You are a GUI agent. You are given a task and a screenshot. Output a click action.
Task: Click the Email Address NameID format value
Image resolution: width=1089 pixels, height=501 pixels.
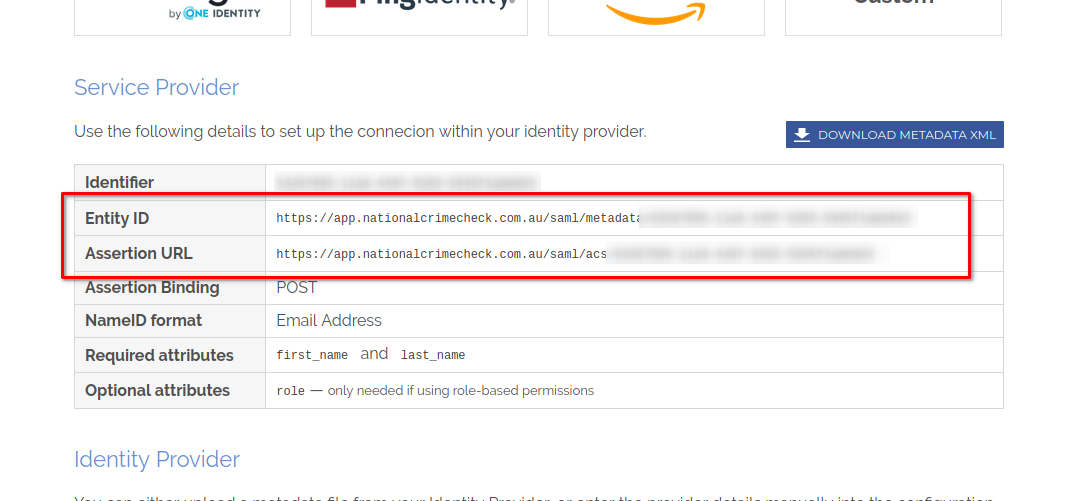pyautogui.click(x=329, y=321)
